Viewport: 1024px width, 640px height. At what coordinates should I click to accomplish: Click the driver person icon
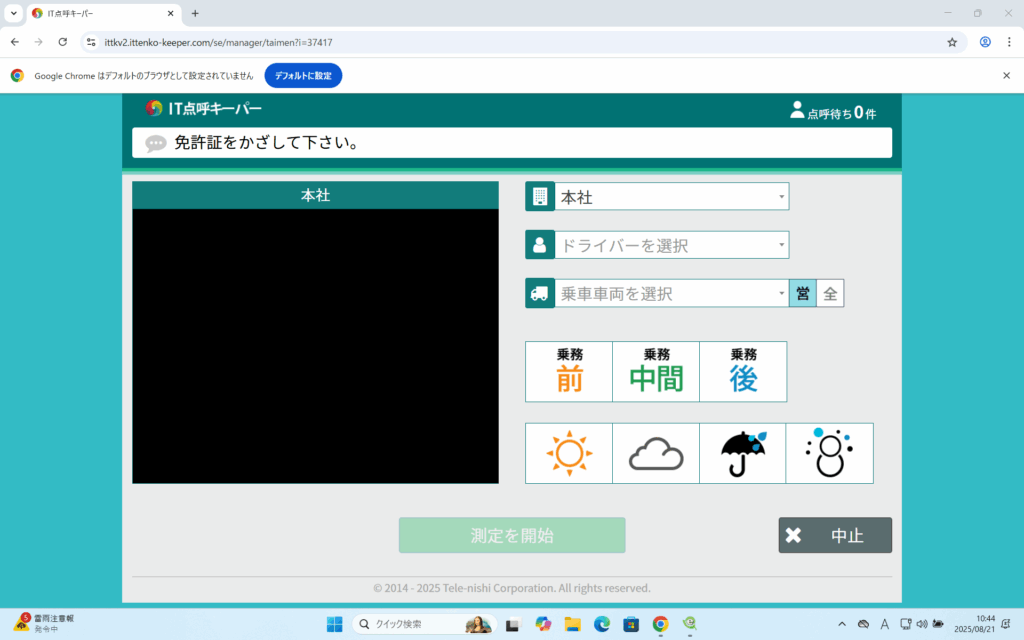coord(540,245)
